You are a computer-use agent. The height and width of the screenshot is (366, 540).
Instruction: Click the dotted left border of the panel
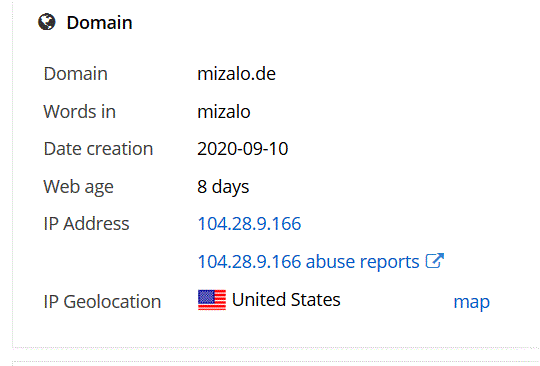(13, 174)
